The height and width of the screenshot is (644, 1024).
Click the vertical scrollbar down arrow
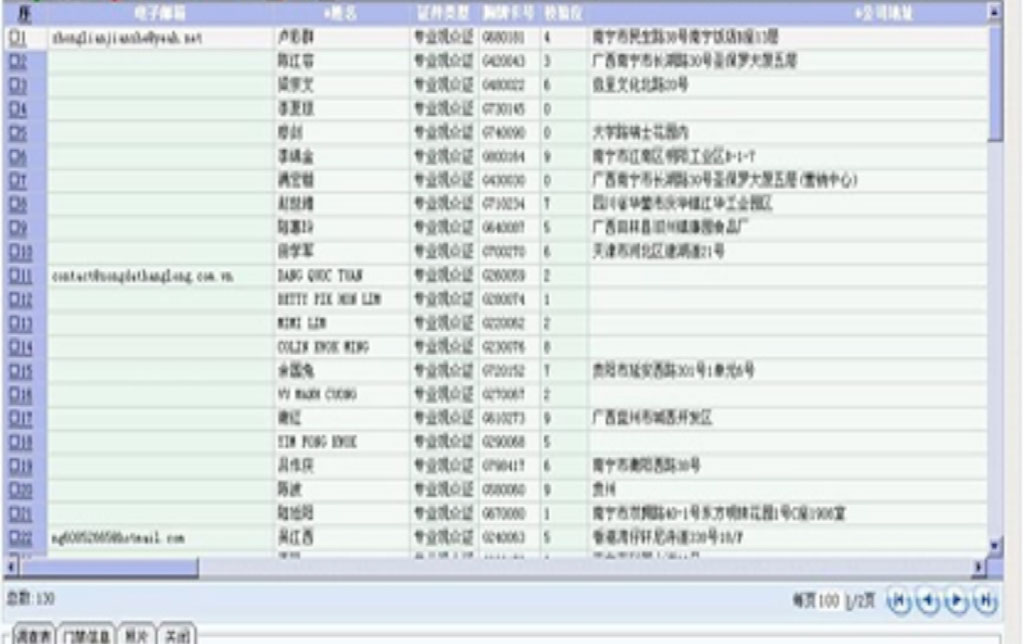[x=994, y=545]
